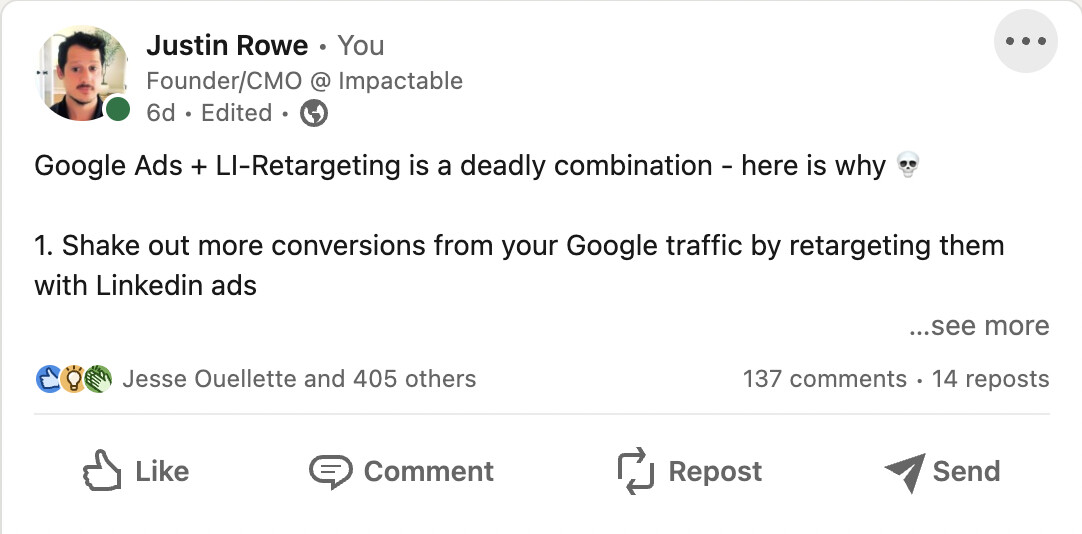Click the blue like reaction icon

pos(48,379)
